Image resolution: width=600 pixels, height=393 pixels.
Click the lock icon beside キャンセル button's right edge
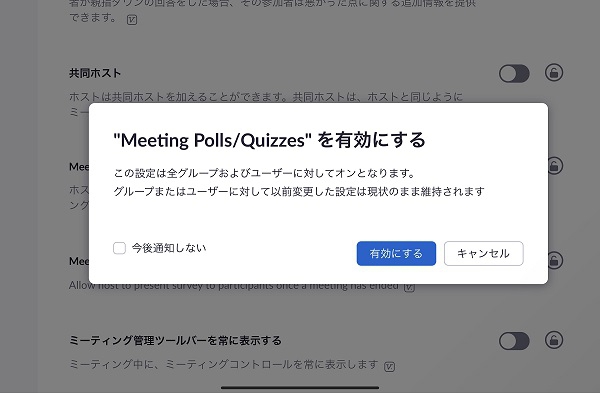(x=554, y=261)
